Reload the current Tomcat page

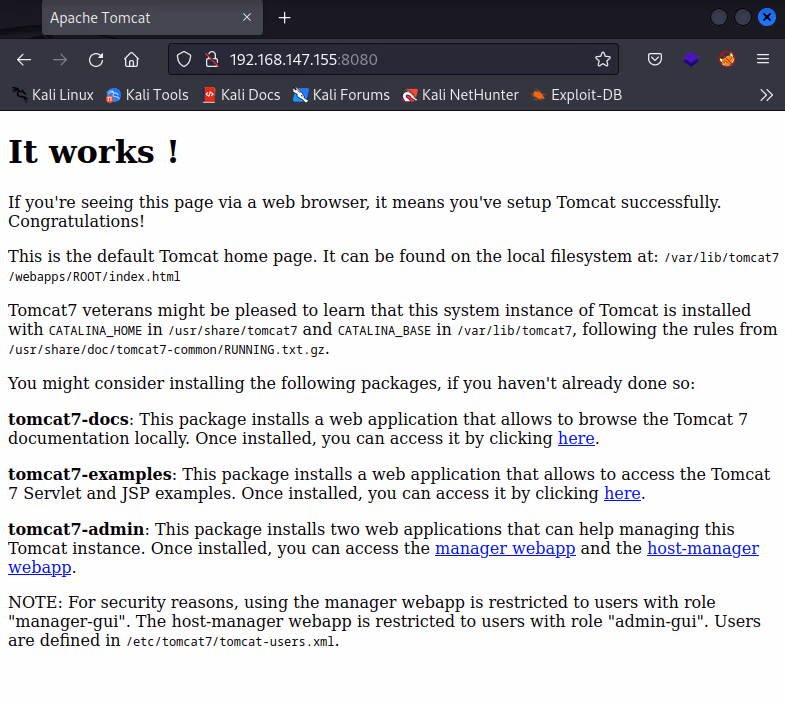coord(96,60)
